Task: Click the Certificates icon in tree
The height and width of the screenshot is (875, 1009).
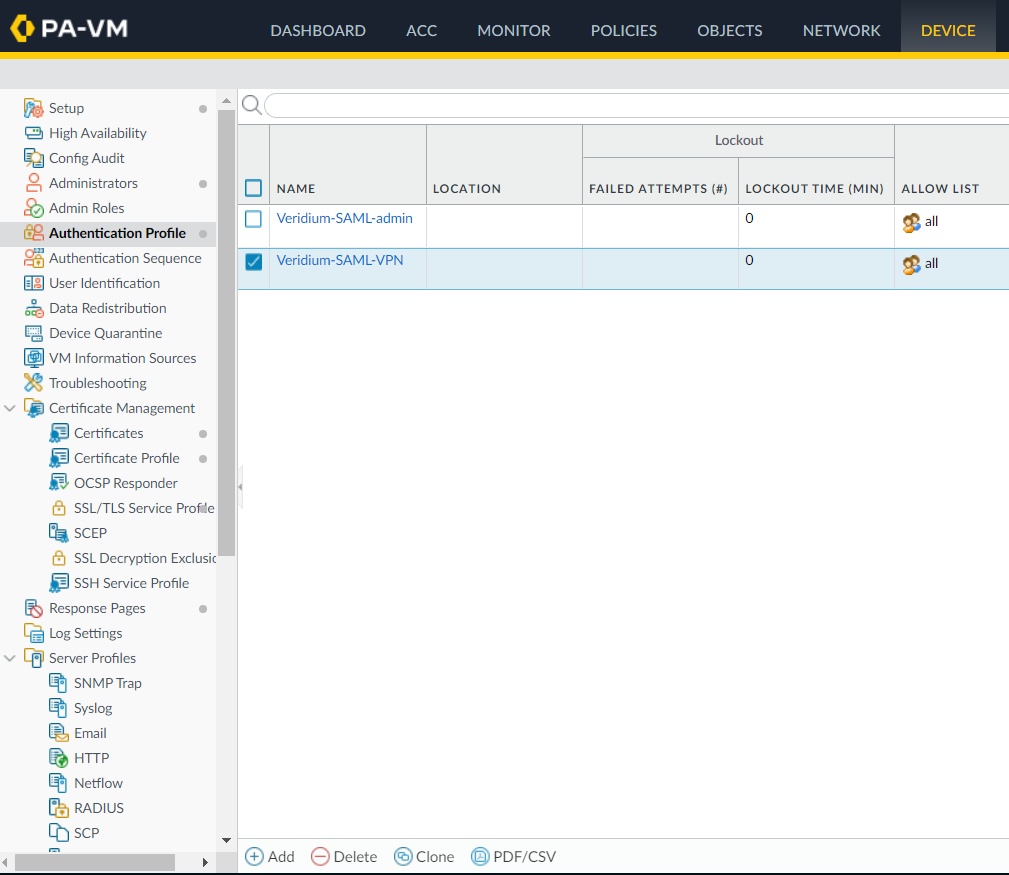Action: tap(58, 433)
